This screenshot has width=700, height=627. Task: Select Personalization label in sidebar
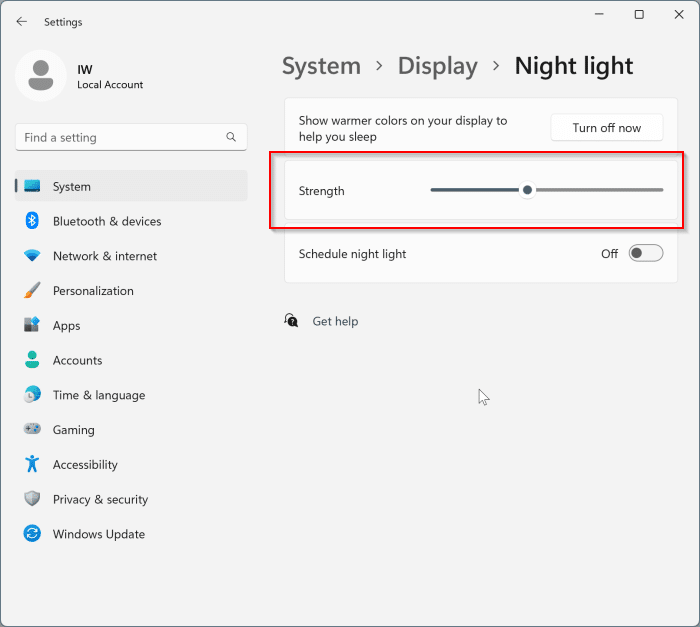coord(93,291)
